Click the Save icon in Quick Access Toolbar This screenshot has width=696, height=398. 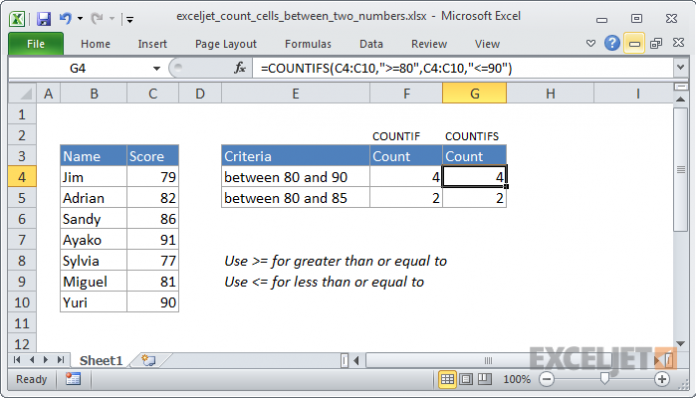pyautogui.click(x=44, y=19)
